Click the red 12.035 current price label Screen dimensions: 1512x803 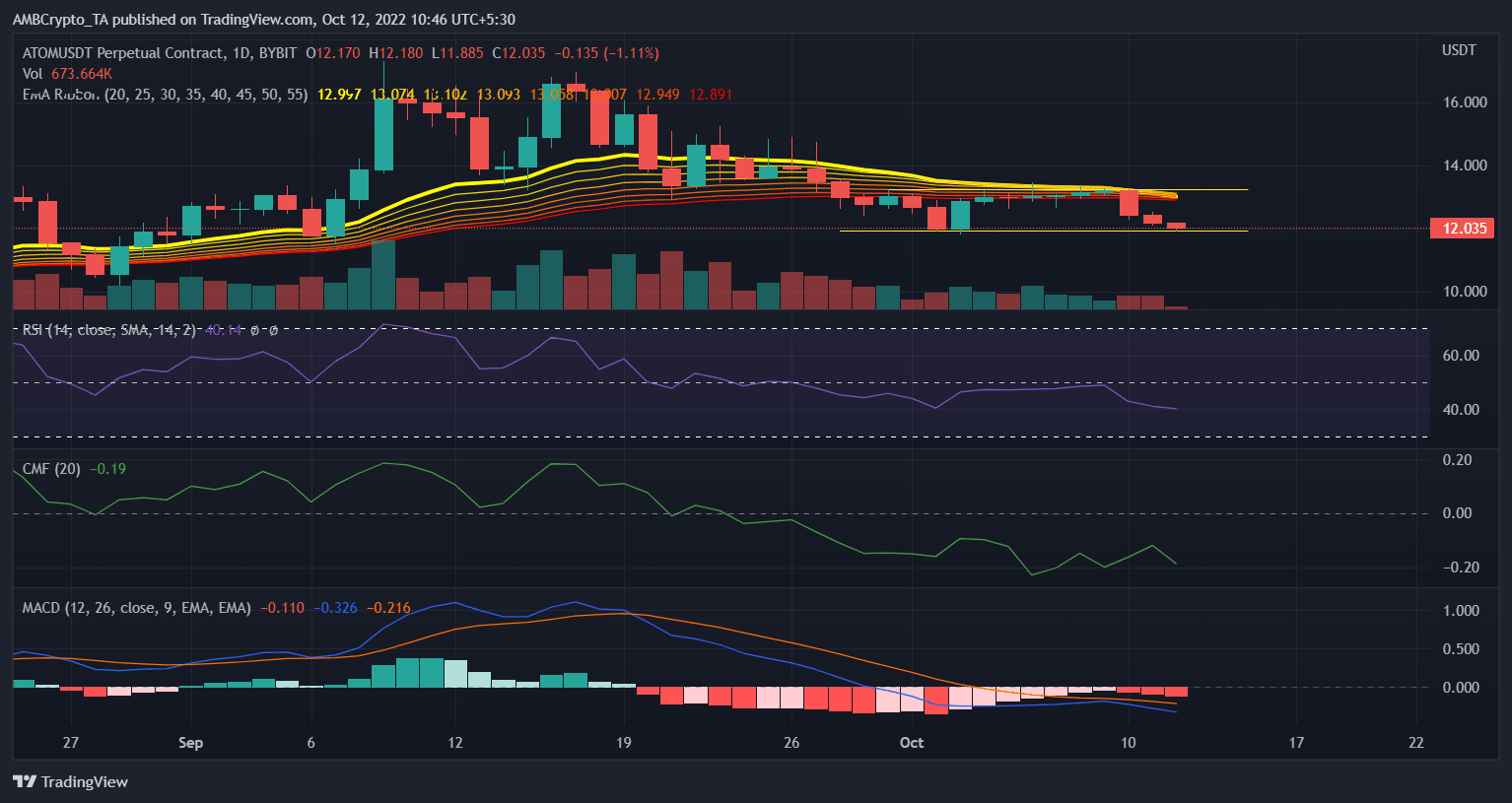pos(1464,229)
